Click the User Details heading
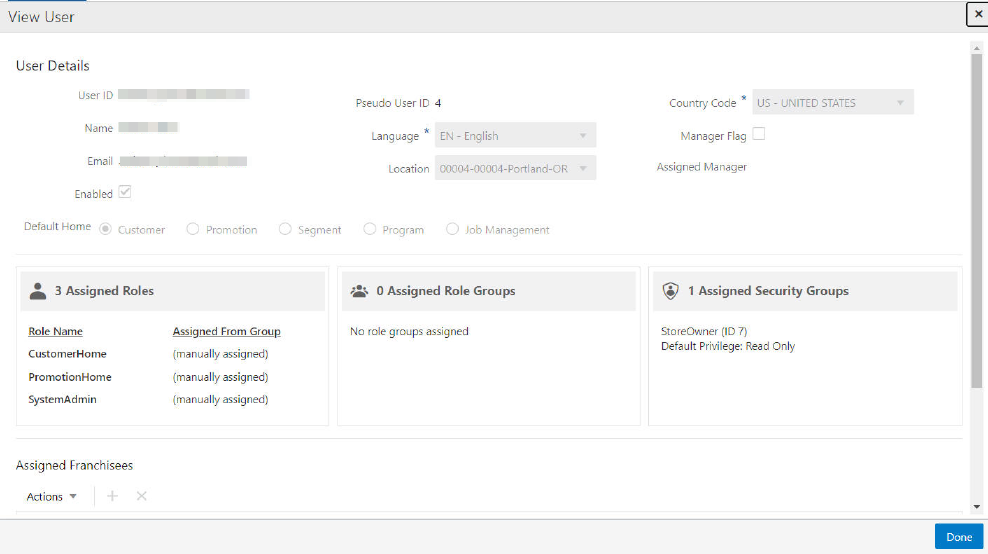 53,66
